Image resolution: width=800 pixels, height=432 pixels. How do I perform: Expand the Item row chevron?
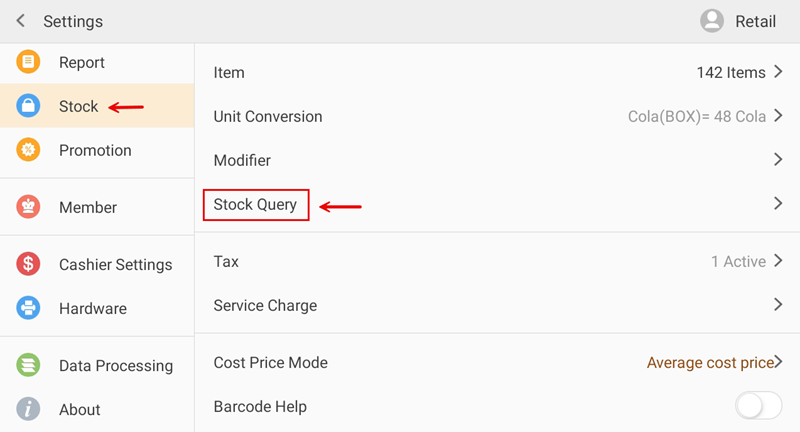point(777,72)
